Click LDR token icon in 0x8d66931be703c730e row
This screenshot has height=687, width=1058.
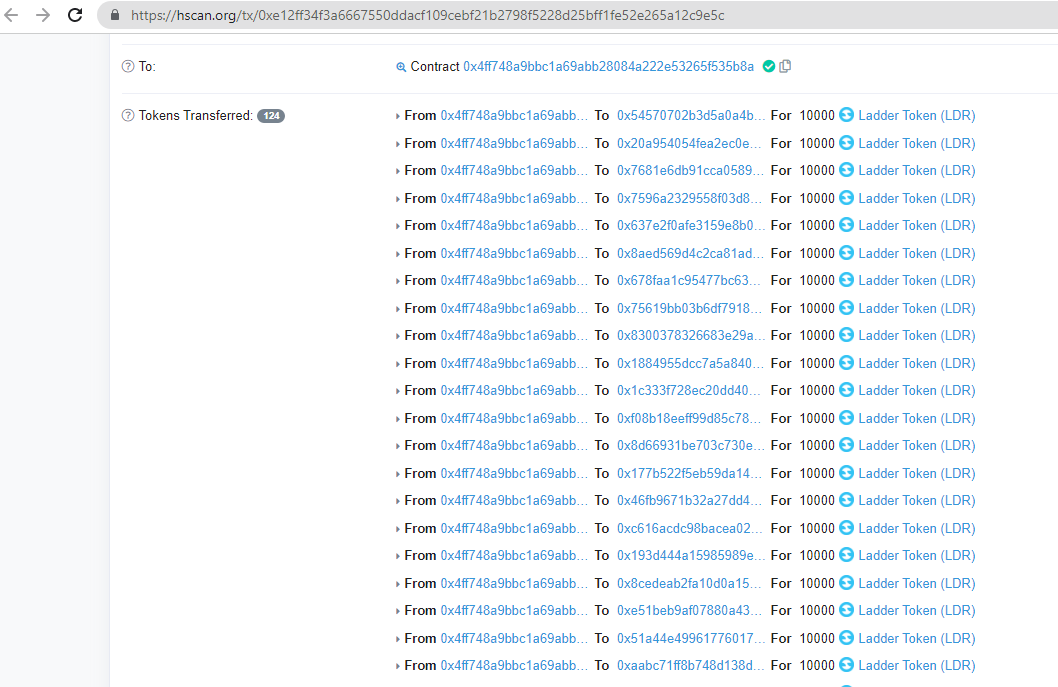(846, 445)
